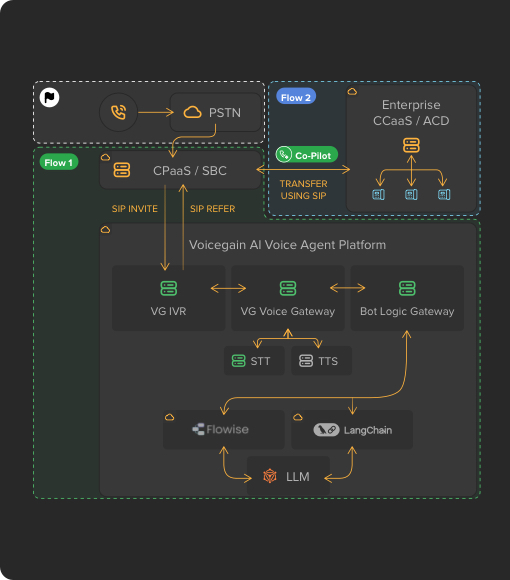
Task: Click the Bot Logic Gateway server icon
Action: coord(407,288)
